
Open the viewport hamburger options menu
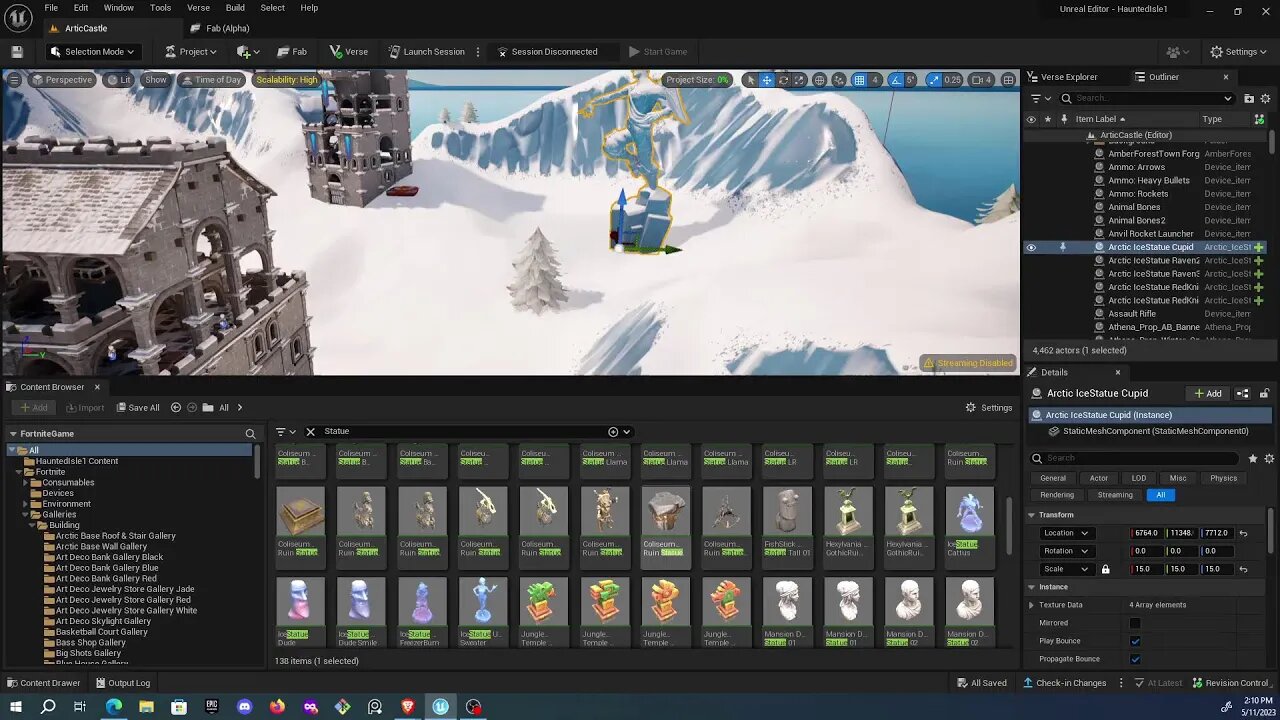point(14,80)
